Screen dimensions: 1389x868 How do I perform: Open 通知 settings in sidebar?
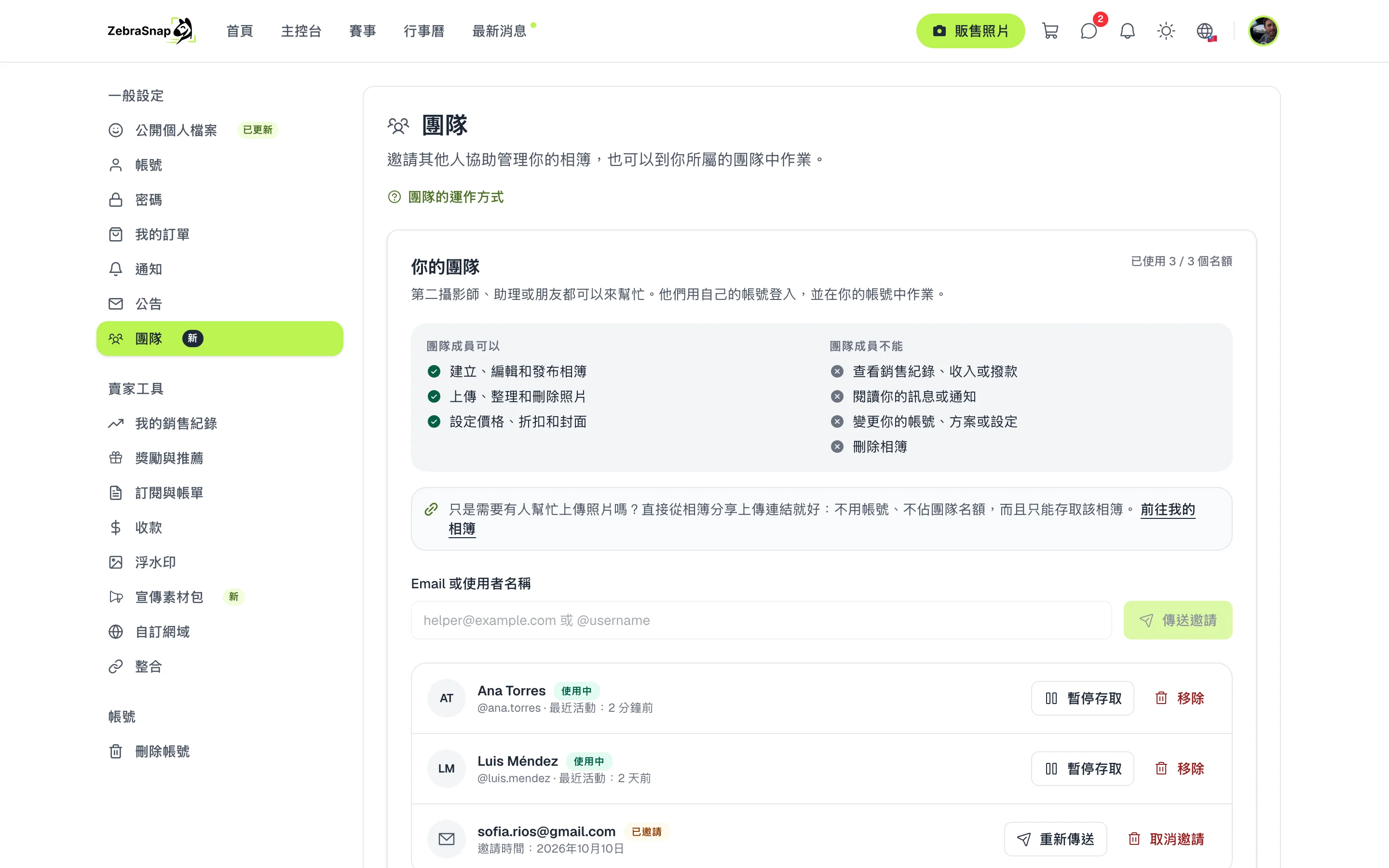(x=220, y=269)
